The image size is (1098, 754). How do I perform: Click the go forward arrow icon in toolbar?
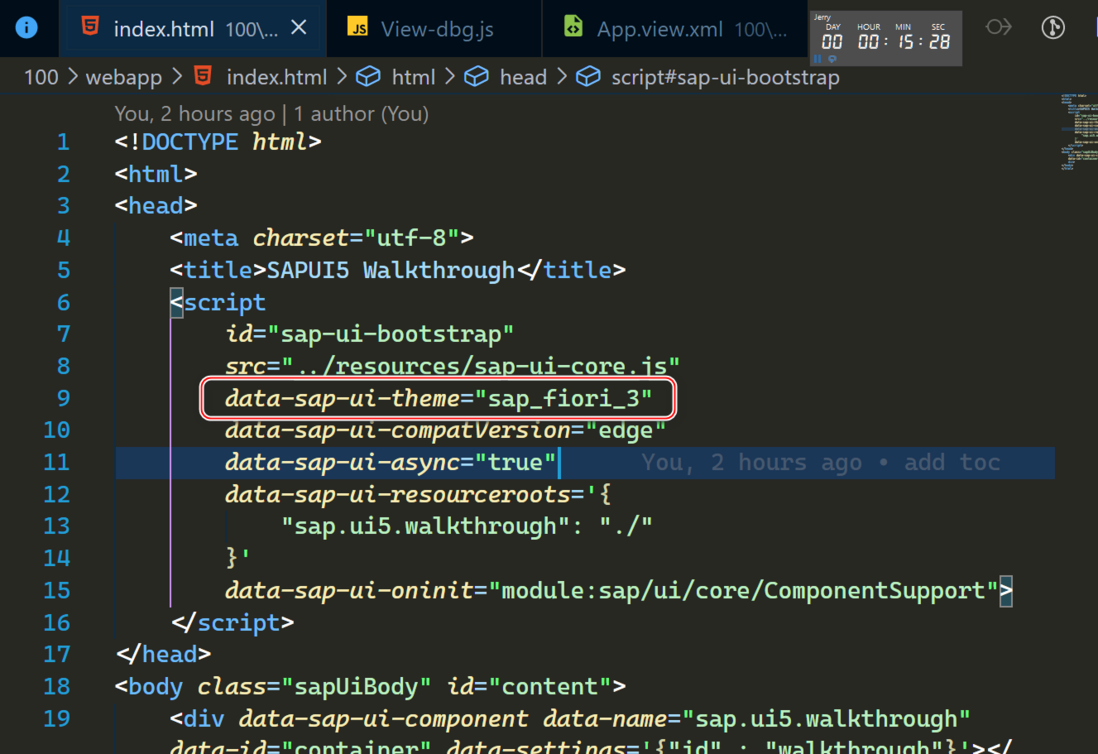pyautogui.click(x=999, y=27)
